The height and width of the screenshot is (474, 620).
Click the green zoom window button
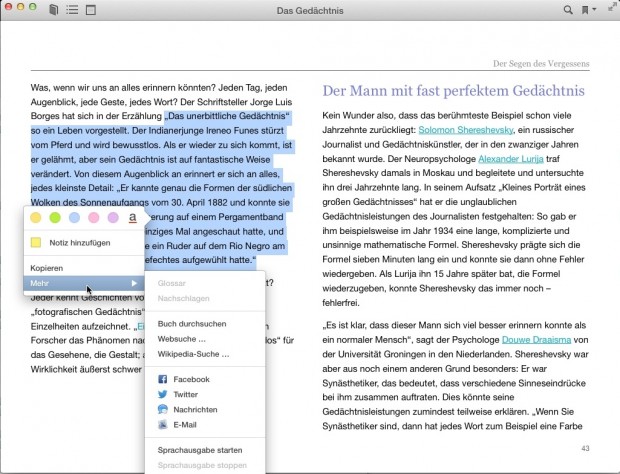pos(33,7)
